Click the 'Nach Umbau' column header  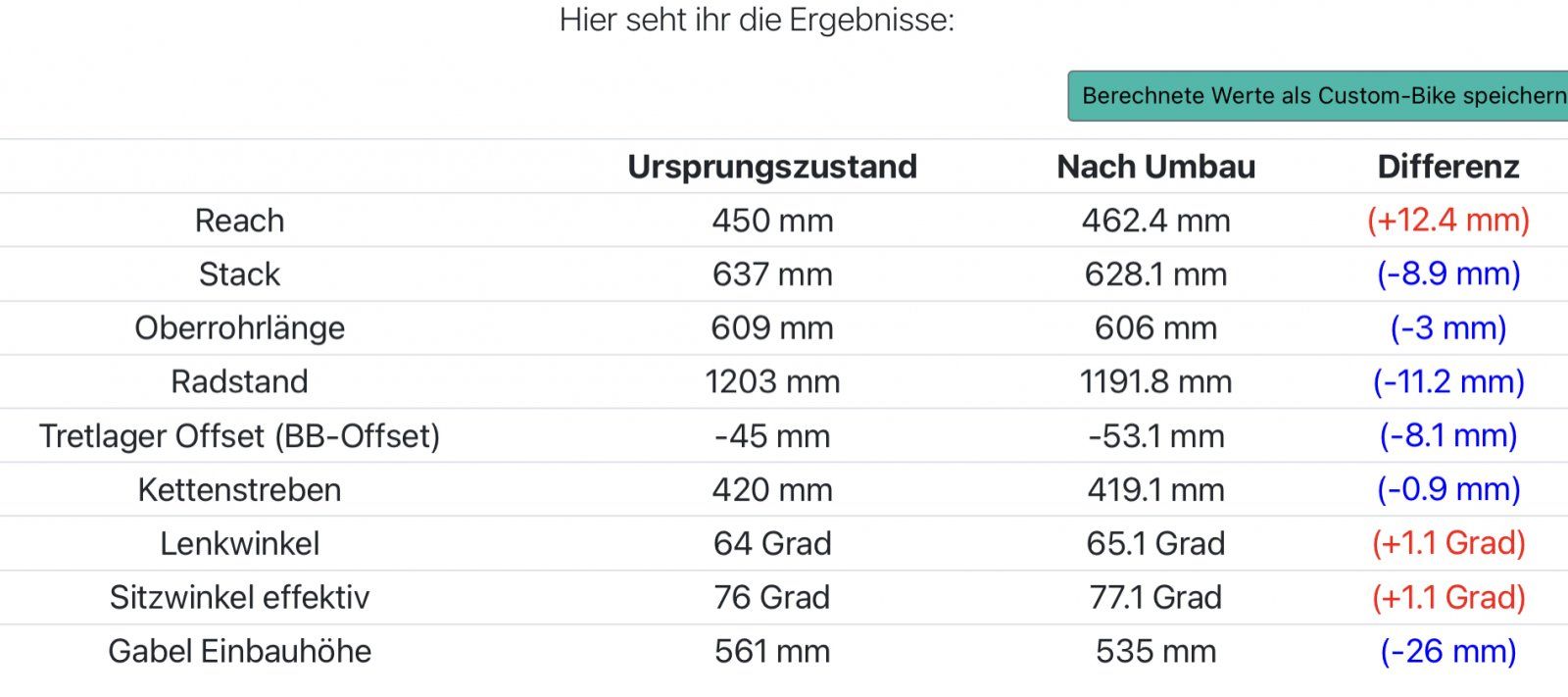coord(1155,167)
